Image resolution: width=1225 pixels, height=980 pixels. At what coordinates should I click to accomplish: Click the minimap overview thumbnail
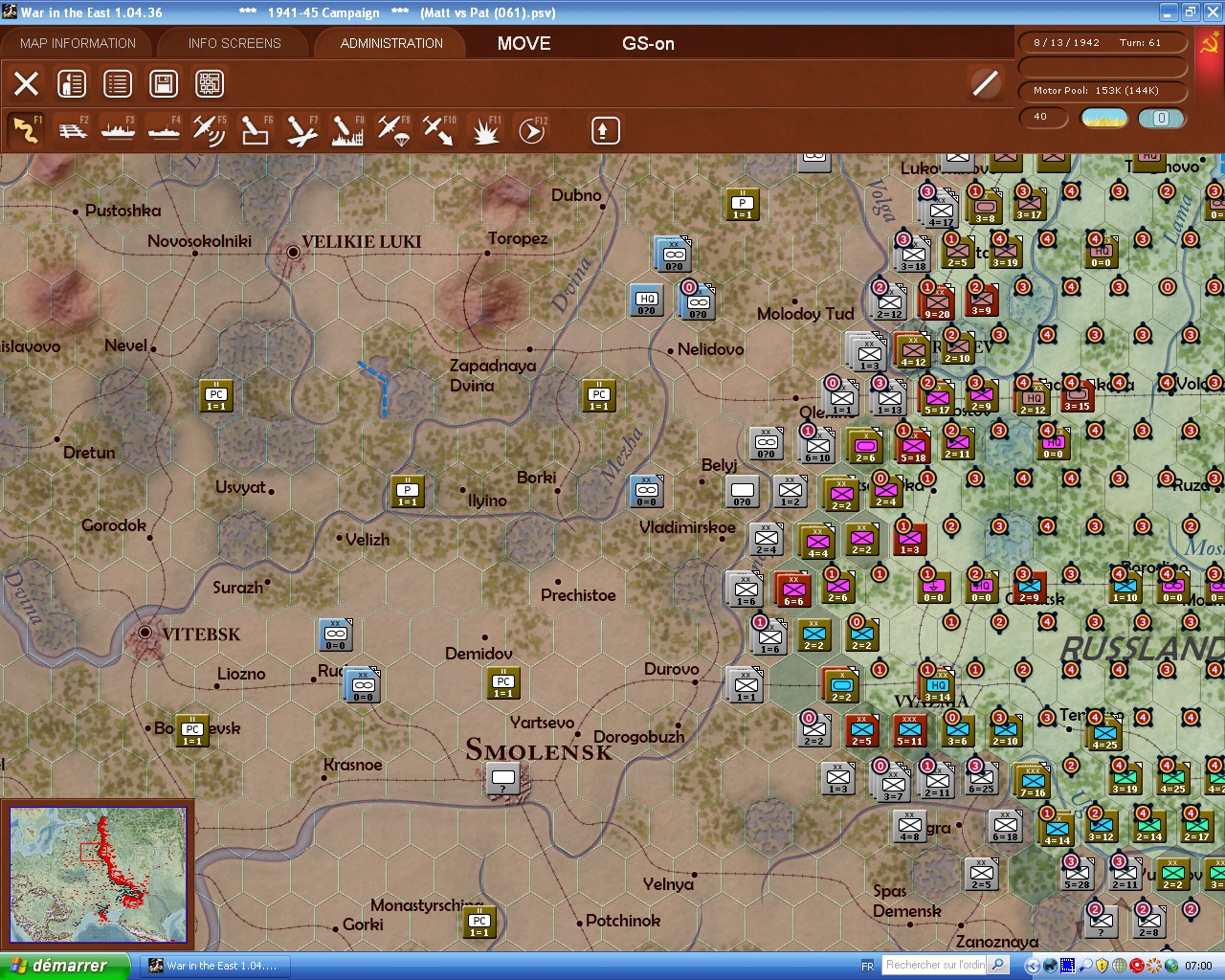[x=98, y=875]
